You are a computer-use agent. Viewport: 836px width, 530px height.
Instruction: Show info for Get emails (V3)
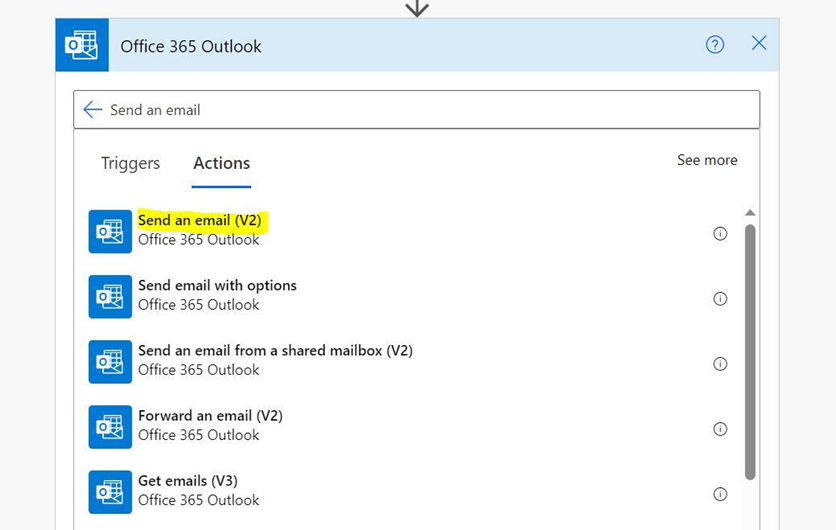[720, 494]
